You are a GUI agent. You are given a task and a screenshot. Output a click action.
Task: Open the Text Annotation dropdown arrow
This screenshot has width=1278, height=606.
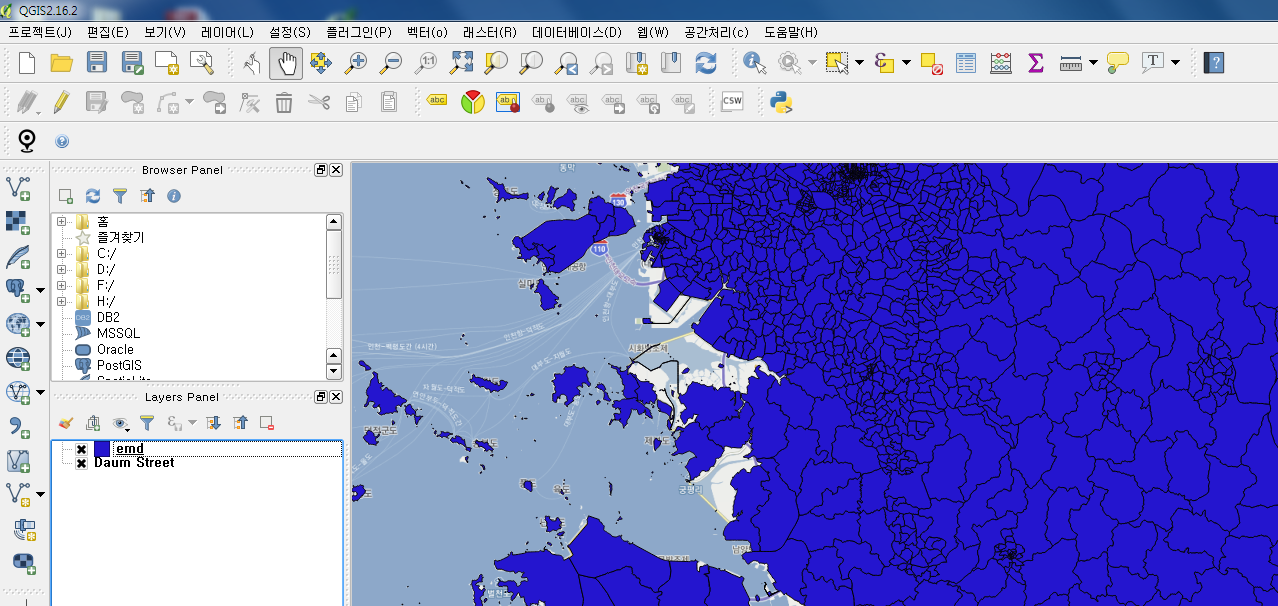(1175, 63)
